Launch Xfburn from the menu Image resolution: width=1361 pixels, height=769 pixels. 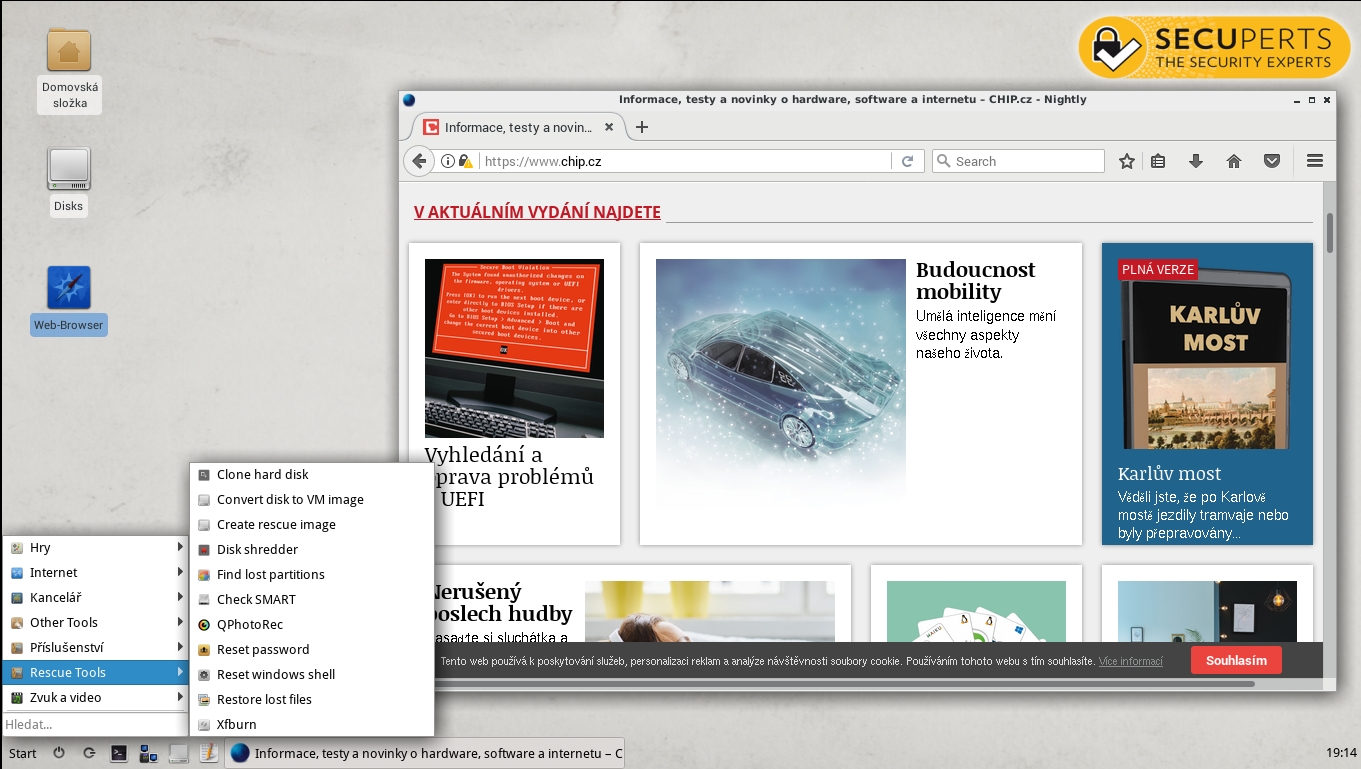coord(312,724)
